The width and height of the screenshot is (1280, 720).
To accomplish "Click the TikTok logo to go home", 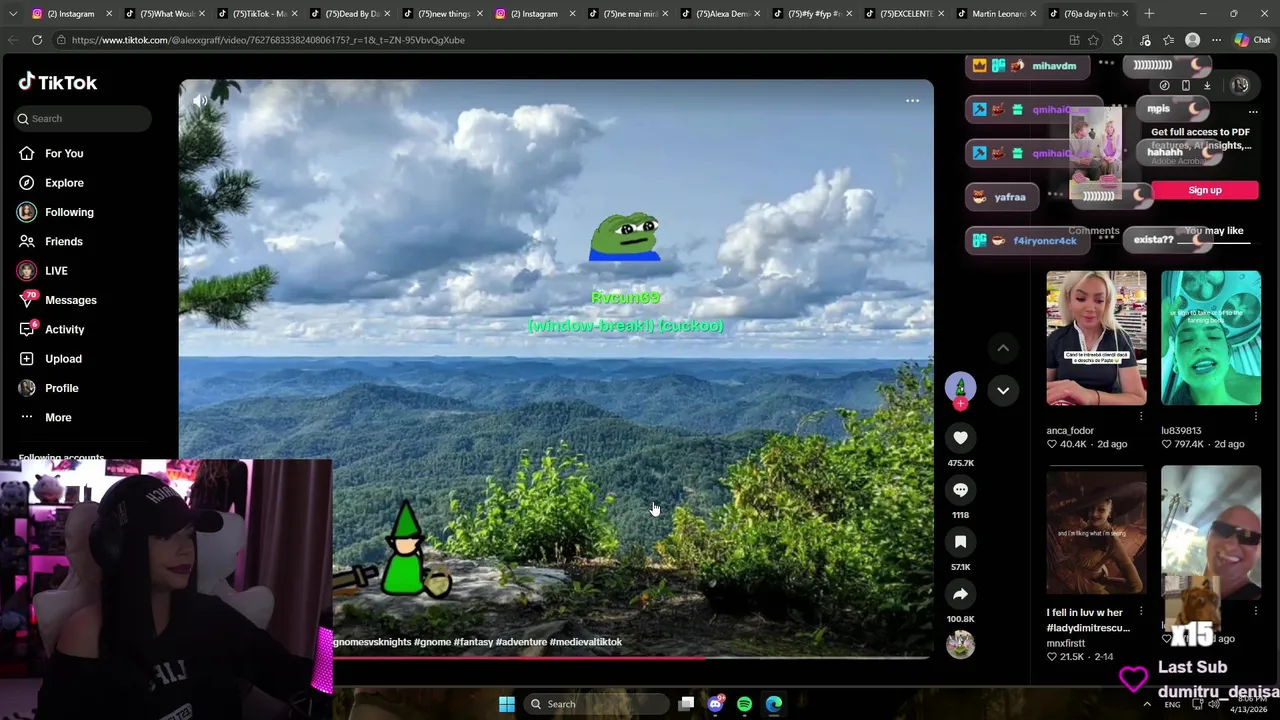I will pyautogui.click(x=57, y=82).
